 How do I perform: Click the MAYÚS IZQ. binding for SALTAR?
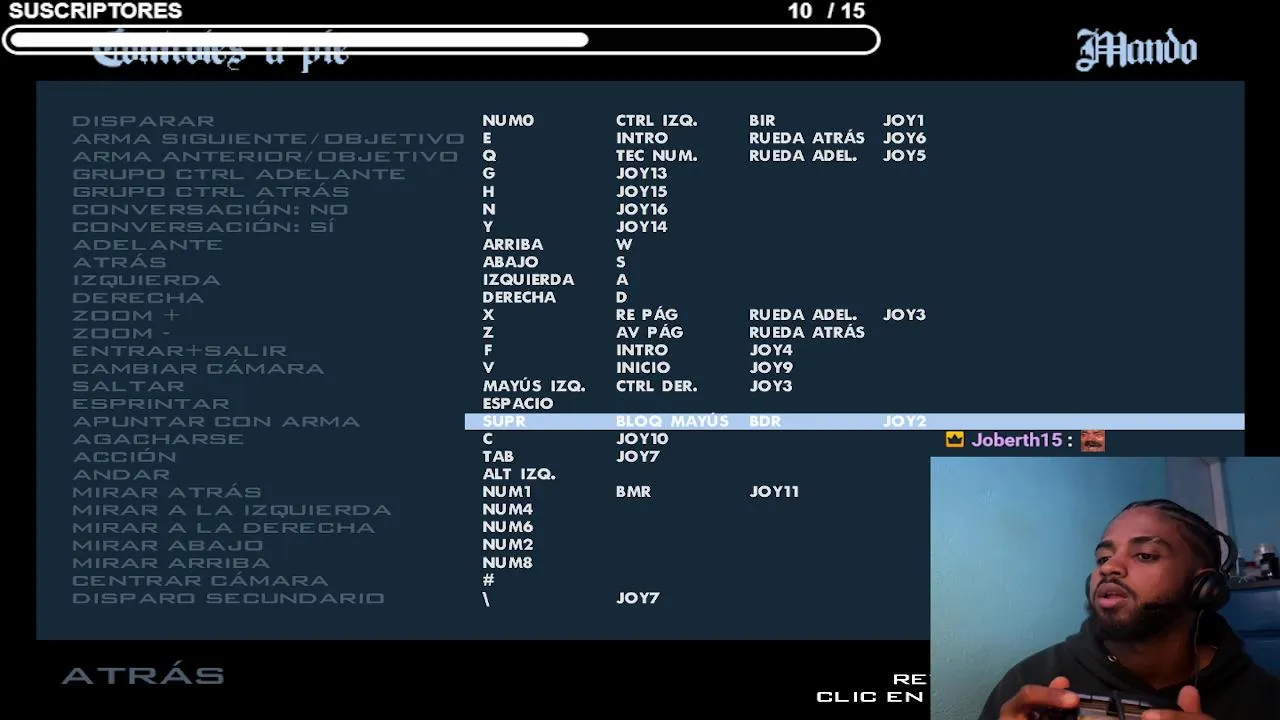[x=534, y=386]
